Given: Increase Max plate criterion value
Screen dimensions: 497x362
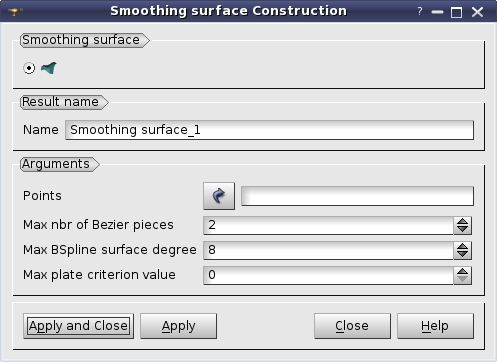Looking at the screenshot, I should [x=462, y=271].
